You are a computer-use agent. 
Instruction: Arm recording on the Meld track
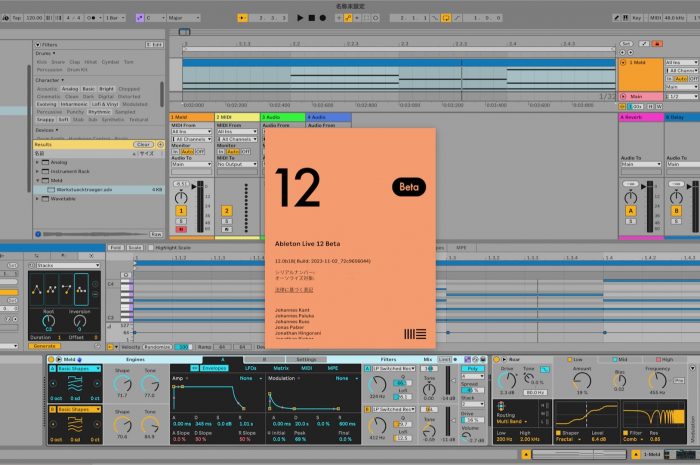(x=181, y=229)
